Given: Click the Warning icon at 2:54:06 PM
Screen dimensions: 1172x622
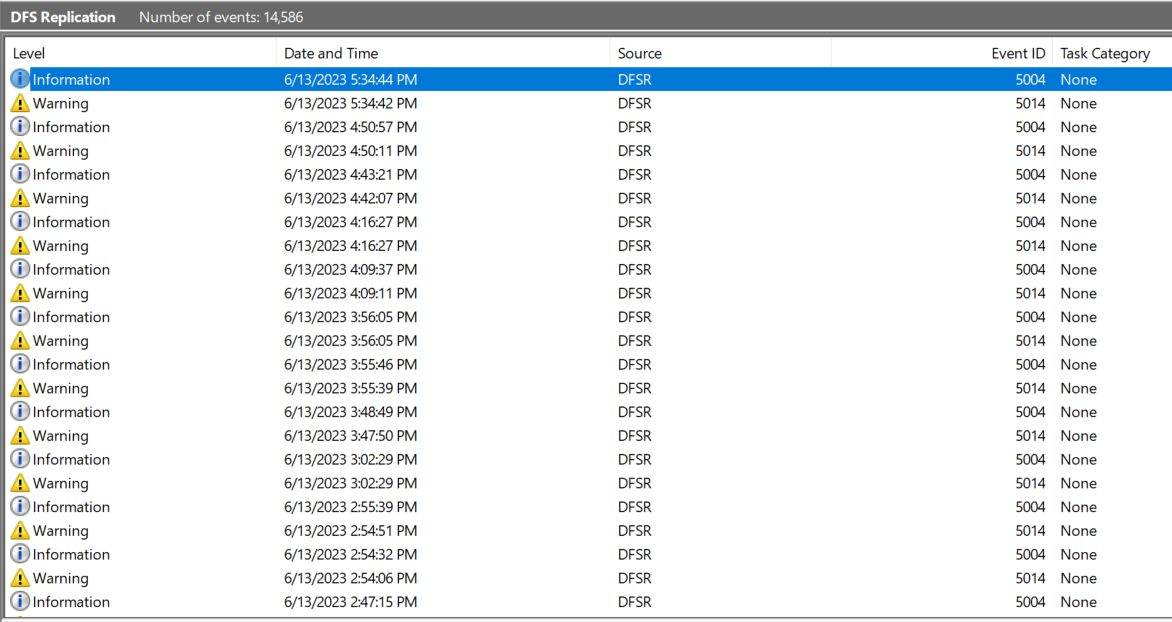Looking at the screenshot, I should pos(20,578).
